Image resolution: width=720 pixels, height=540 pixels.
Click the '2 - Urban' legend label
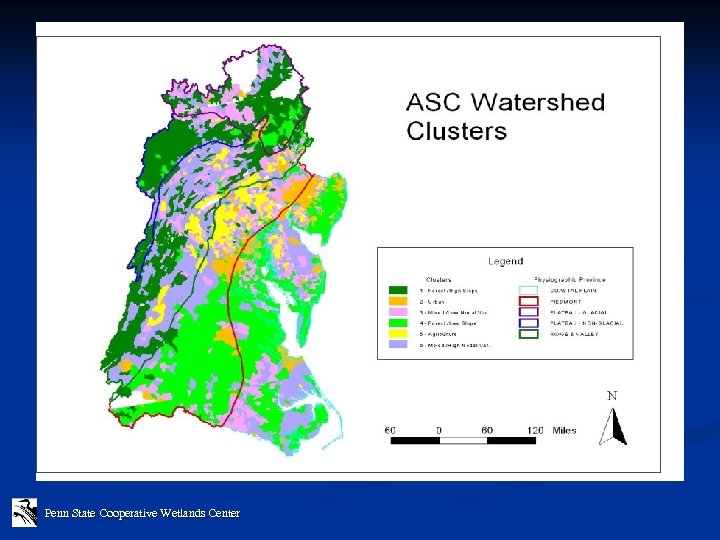pyautogui.click(x=431, y=302)
